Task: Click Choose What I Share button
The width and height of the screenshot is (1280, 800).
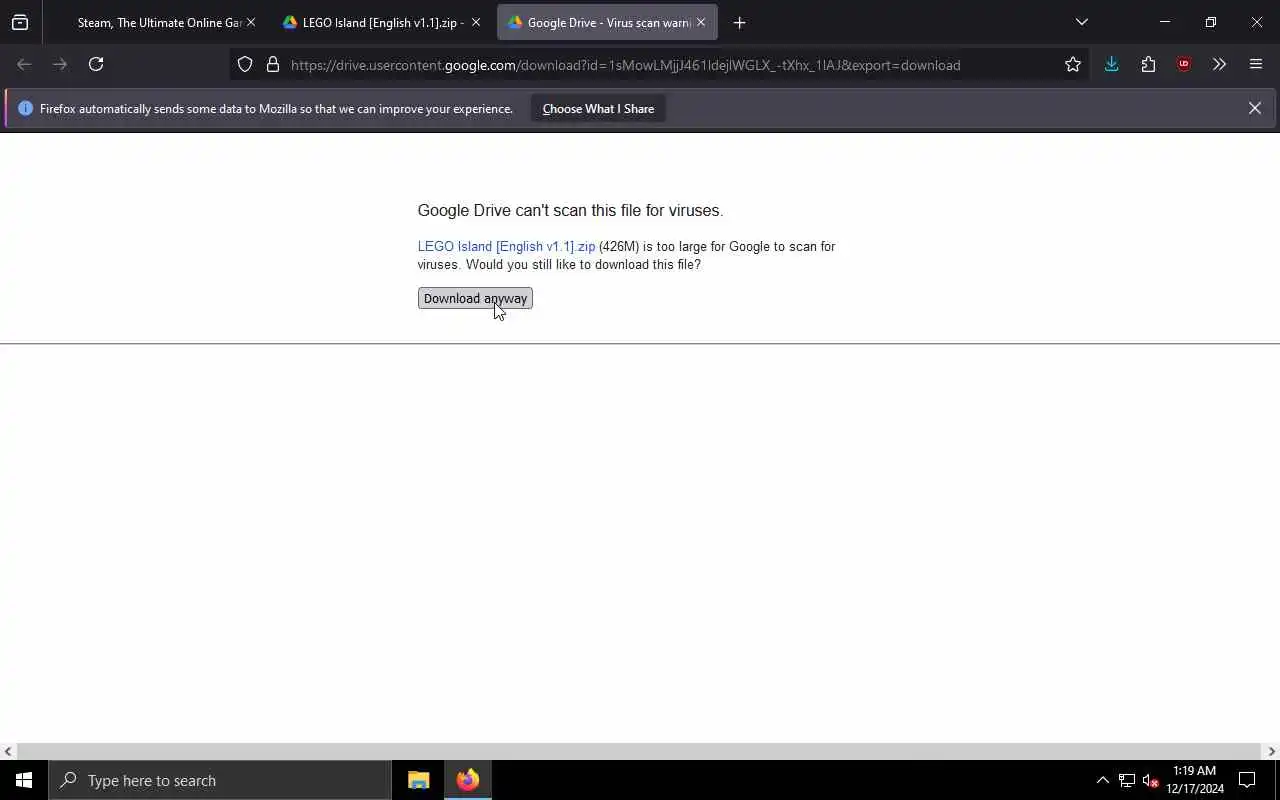Action: [x=598, y=108]
